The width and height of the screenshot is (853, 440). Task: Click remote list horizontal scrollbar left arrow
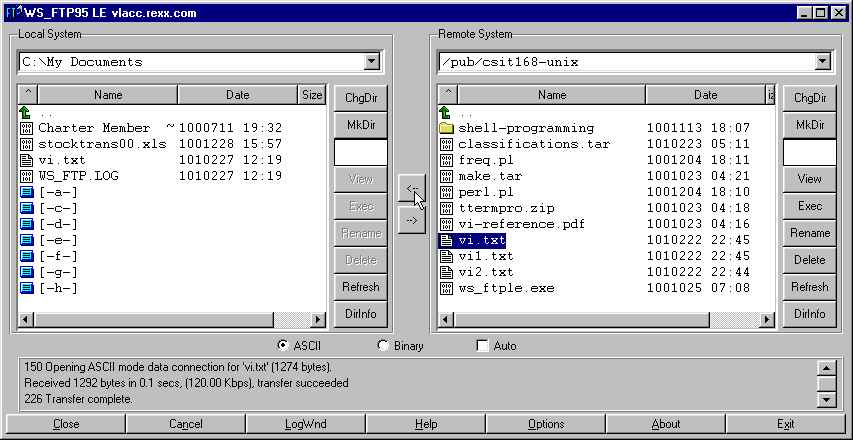(x=446, y=319)
